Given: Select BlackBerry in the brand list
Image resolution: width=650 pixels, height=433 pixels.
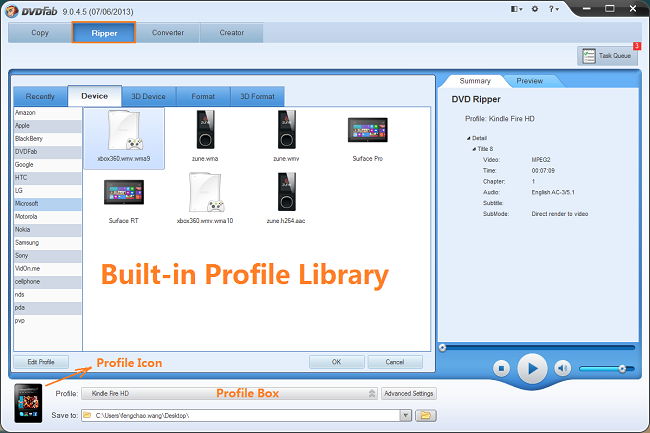Looking at the screenshot, I should click(48, 139).
